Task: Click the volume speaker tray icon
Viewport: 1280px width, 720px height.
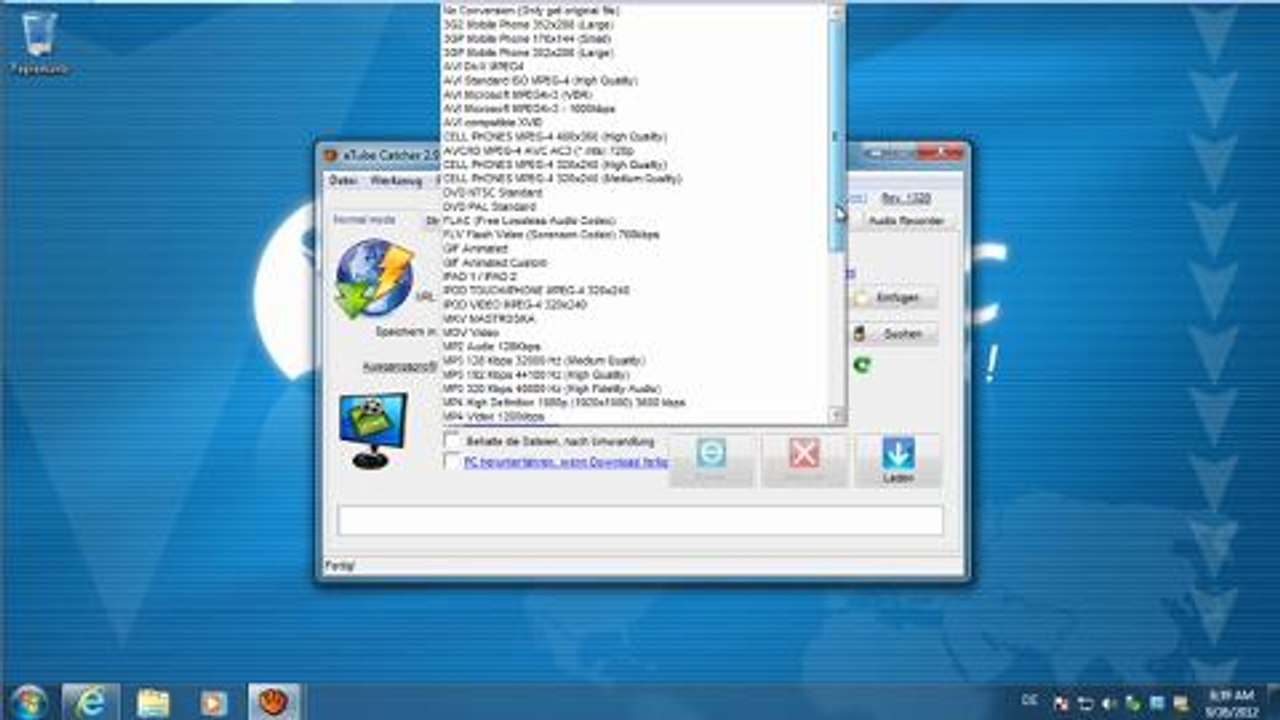Action: click(1108, 702)
